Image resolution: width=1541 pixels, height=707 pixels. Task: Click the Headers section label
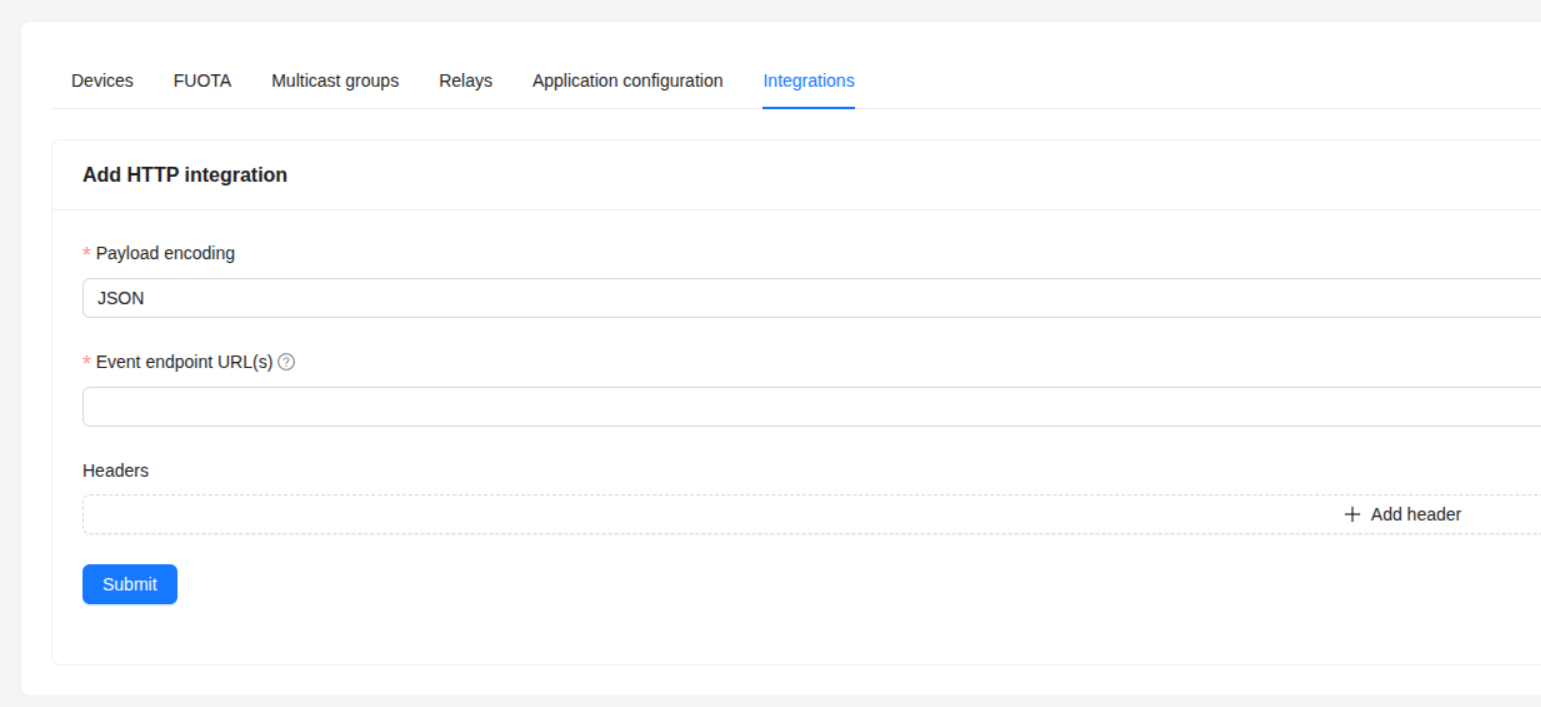pos(115,470)
